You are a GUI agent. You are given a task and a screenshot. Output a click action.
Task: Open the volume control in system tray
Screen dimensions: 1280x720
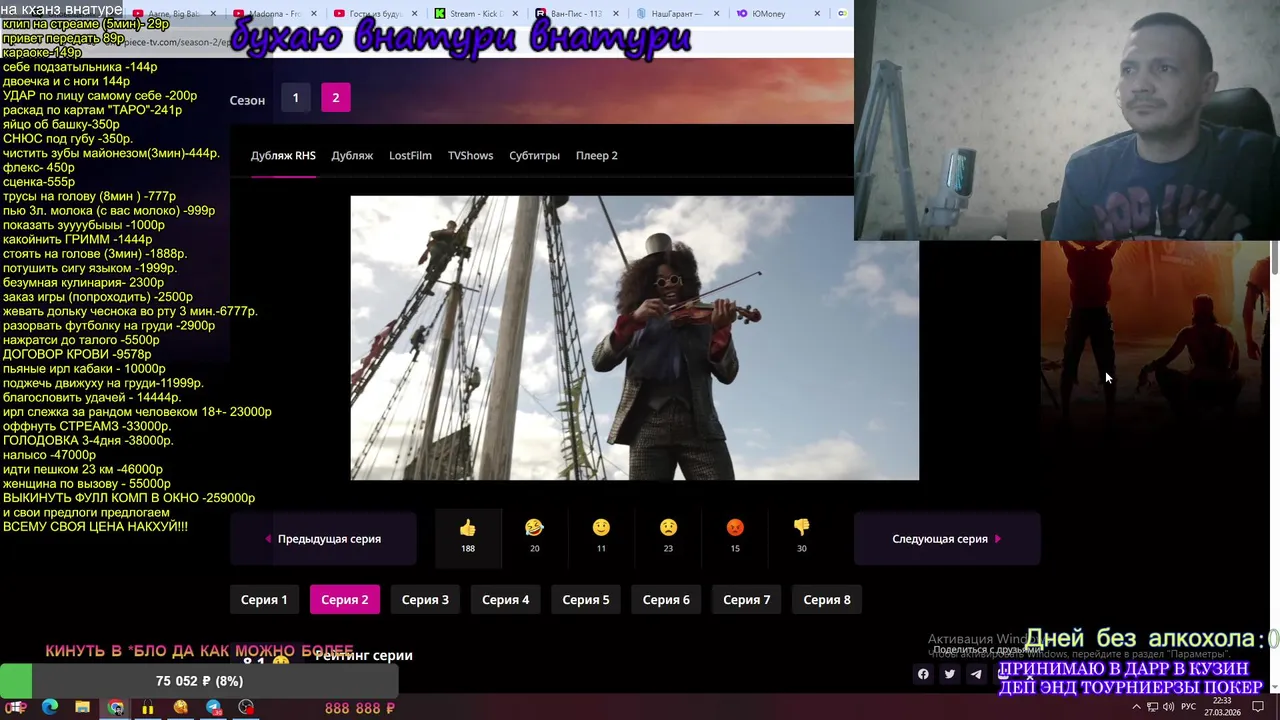1169,707
